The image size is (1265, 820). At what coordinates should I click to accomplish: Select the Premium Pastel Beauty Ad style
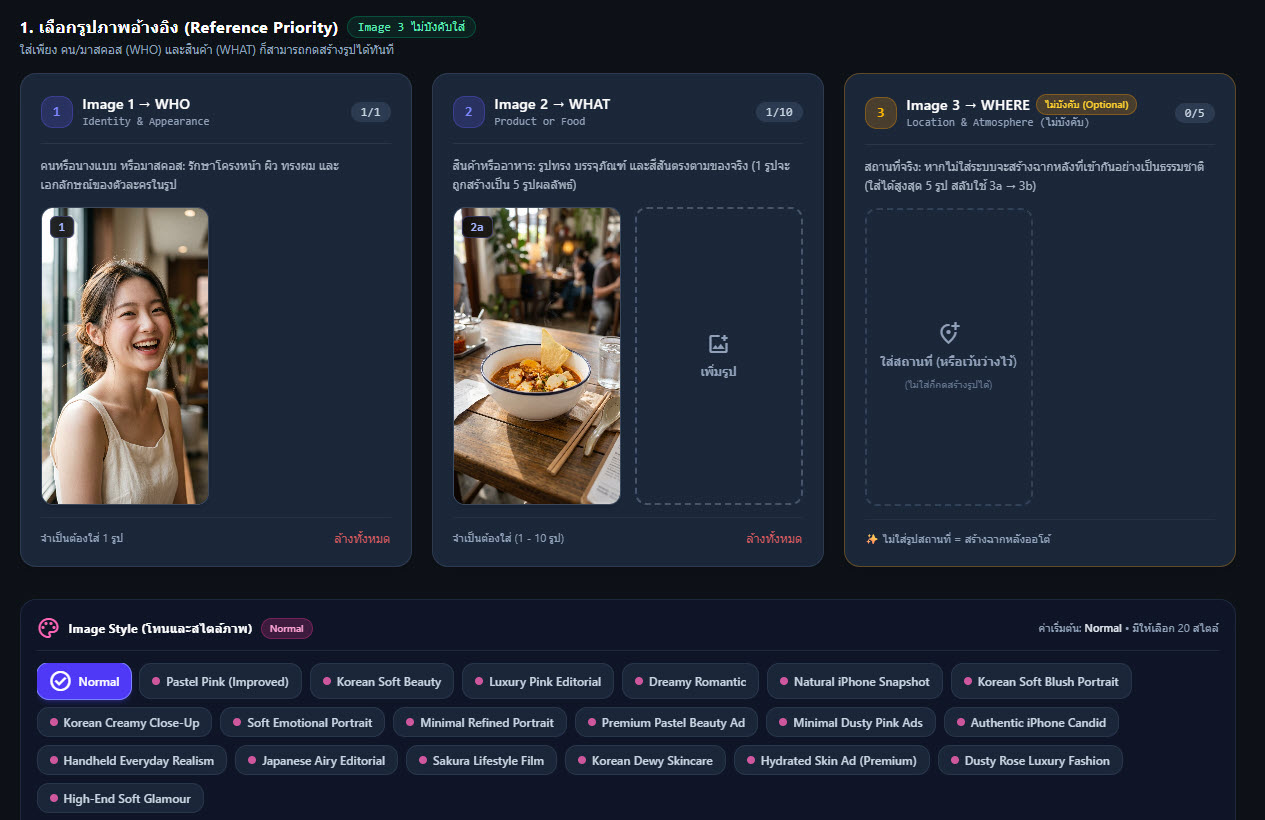coord(667,722)
